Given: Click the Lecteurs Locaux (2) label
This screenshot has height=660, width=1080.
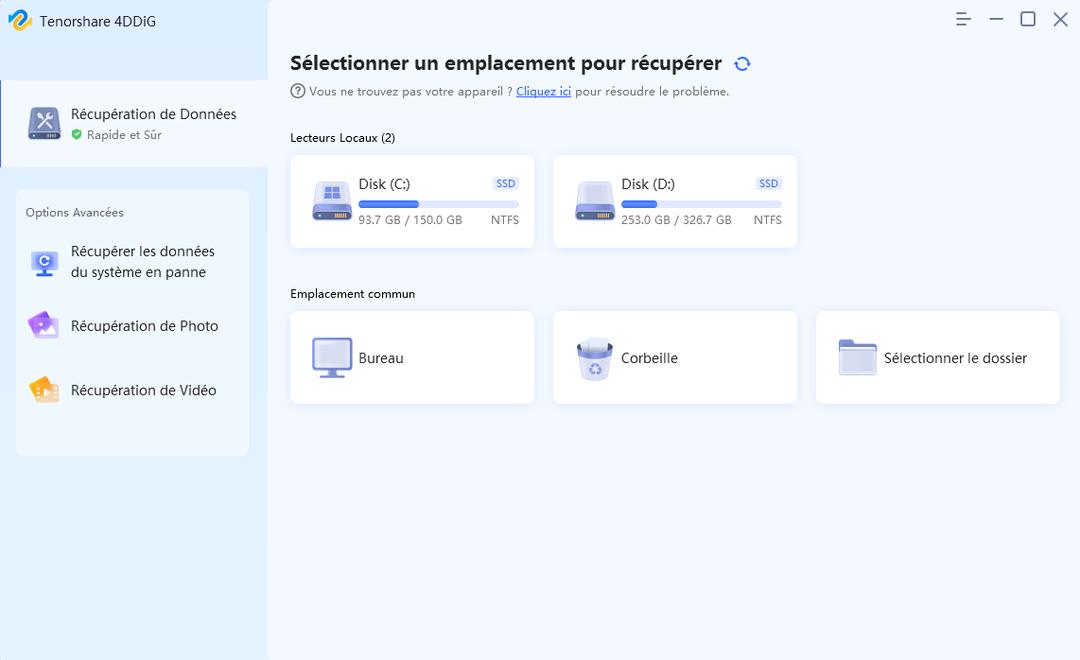Looking at the screenshot, I should point(342,138).
